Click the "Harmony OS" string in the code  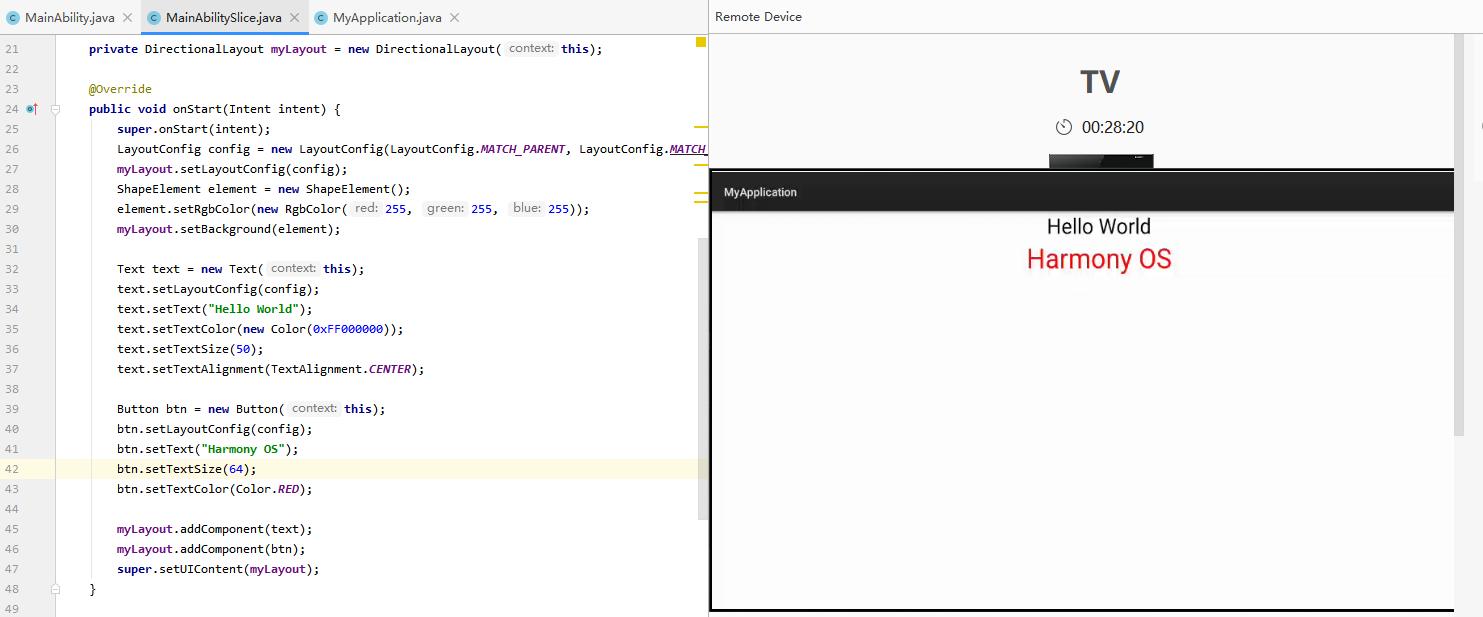(x=241, y=449)
